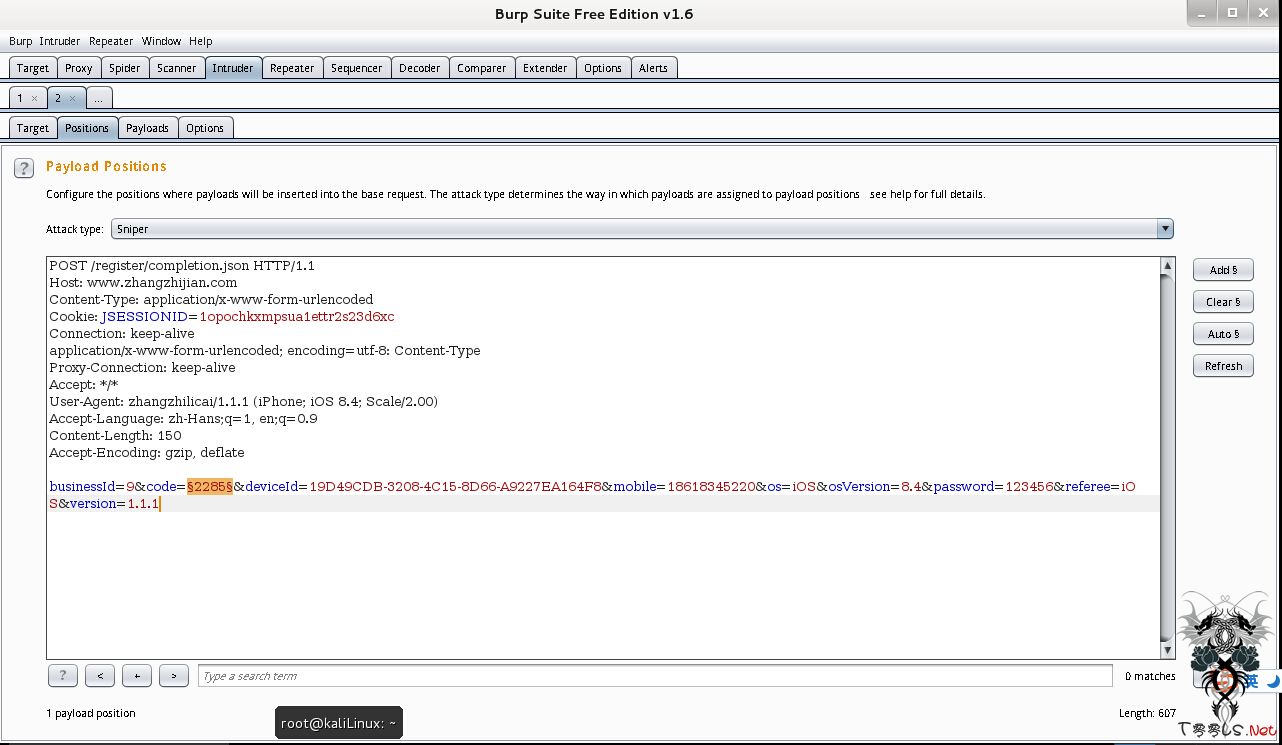The width and height of the screenshot is (1282, 745).
Task: Open the Decoder tab
Action: point(419,68)
